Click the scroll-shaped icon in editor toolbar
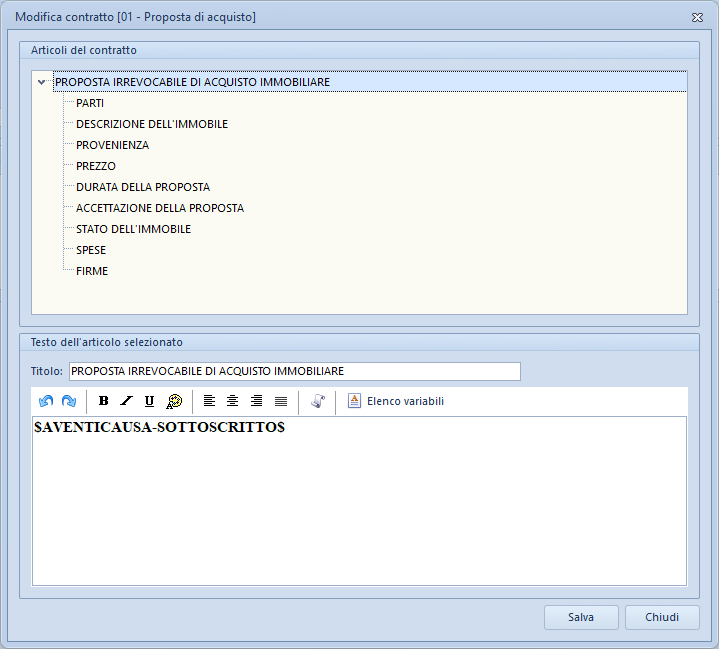Viewport: 719px width, 649px height. [x=318, y=401]
